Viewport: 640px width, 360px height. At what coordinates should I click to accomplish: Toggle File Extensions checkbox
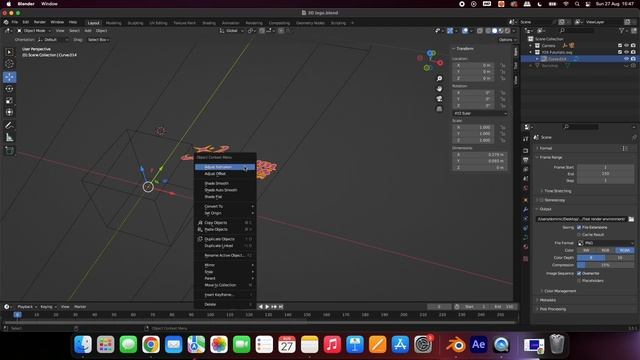(x=579, y=227)
